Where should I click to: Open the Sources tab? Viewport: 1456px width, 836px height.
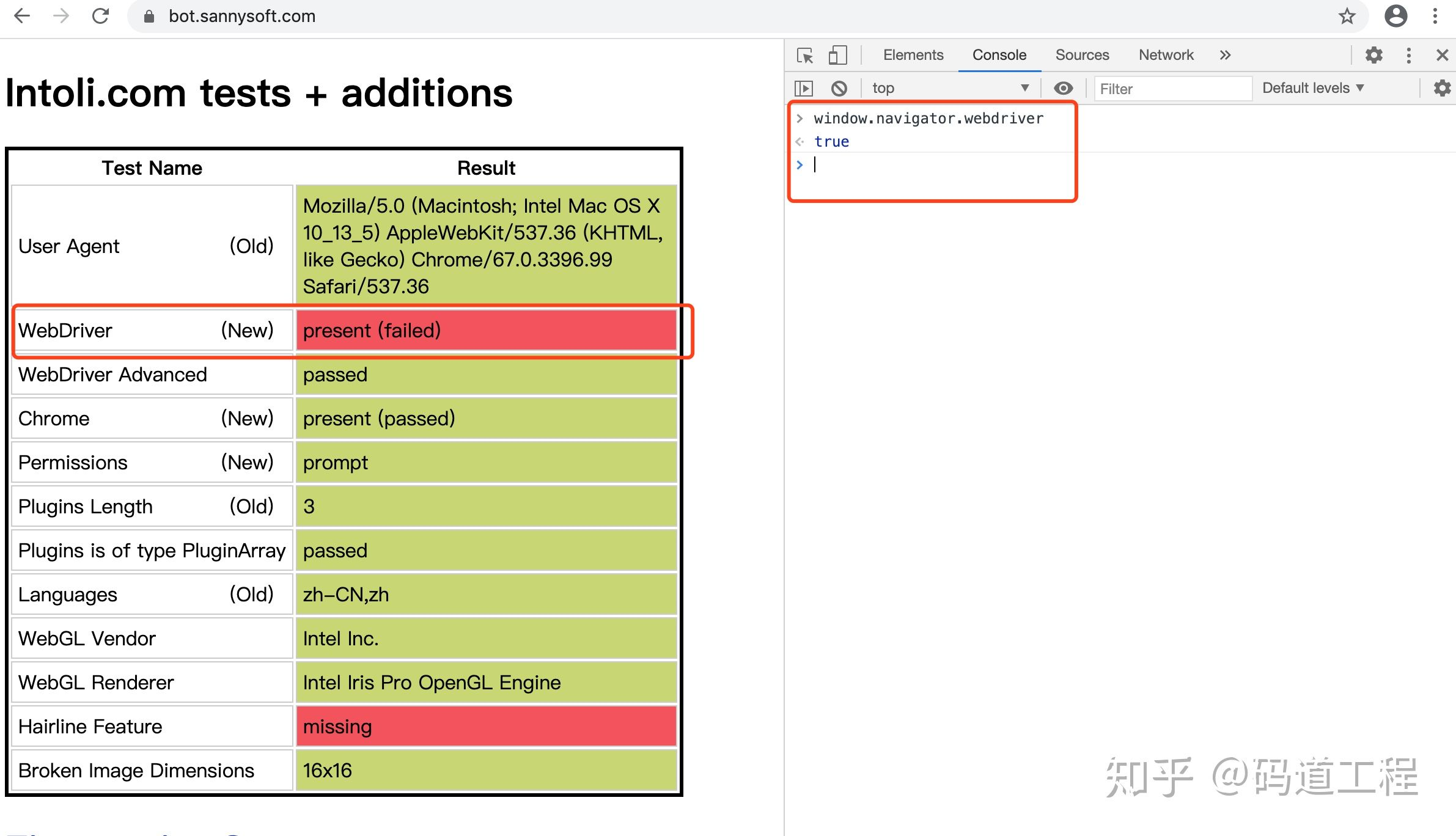click(x=1081, y=56)
